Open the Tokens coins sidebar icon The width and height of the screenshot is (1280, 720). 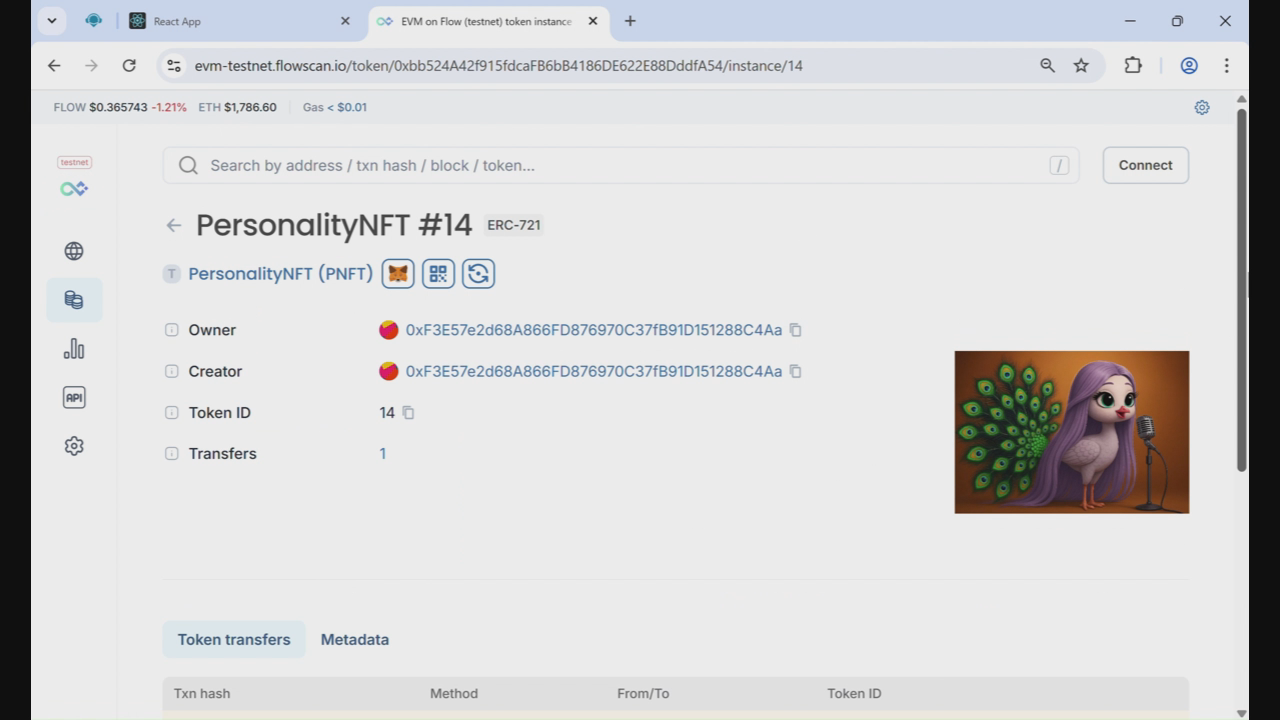[x=74, y=299]
